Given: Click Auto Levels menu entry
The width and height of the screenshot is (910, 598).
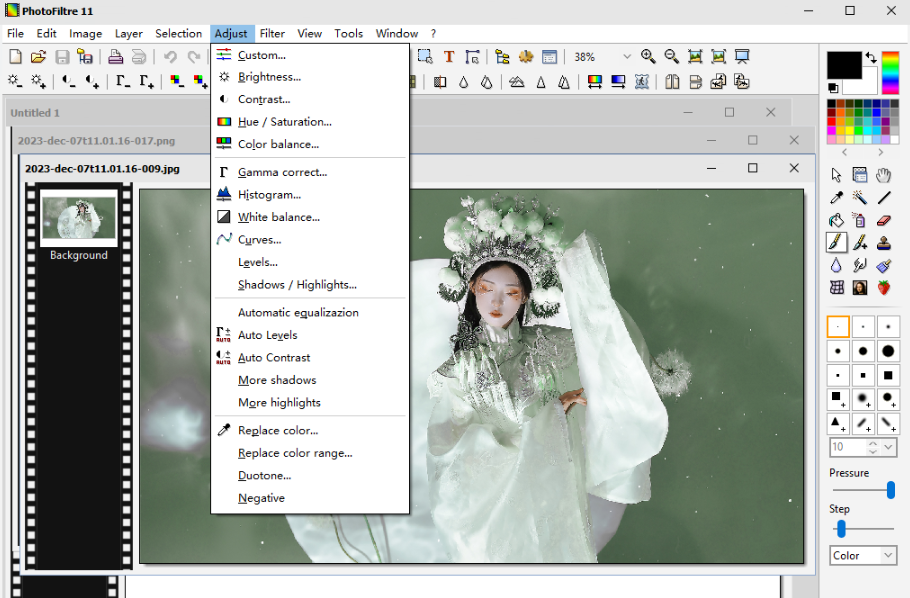Looking at the screenshot, I should 267,335.
